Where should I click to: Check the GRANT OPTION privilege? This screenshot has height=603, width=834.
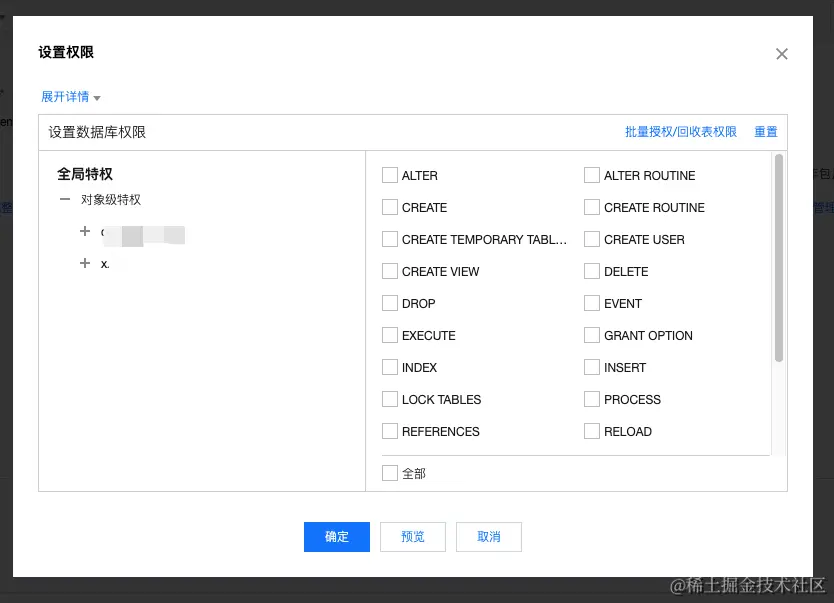tap(592, 335)
